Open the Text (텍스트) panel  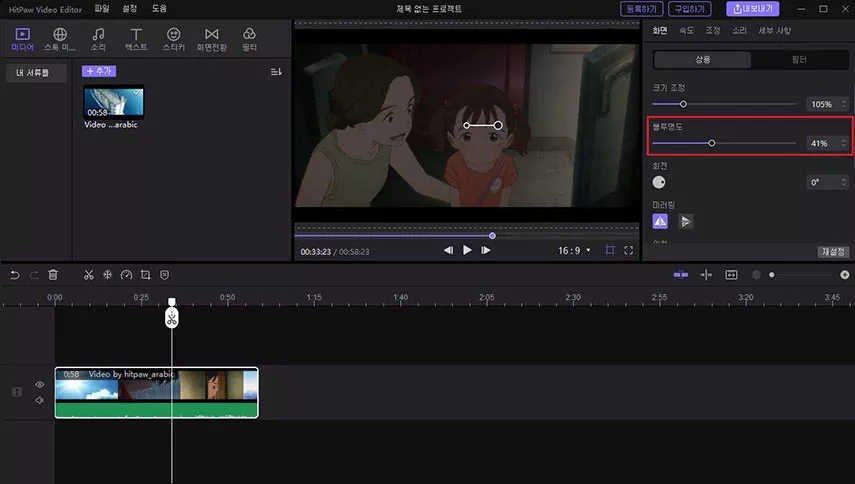pos(136,40)
